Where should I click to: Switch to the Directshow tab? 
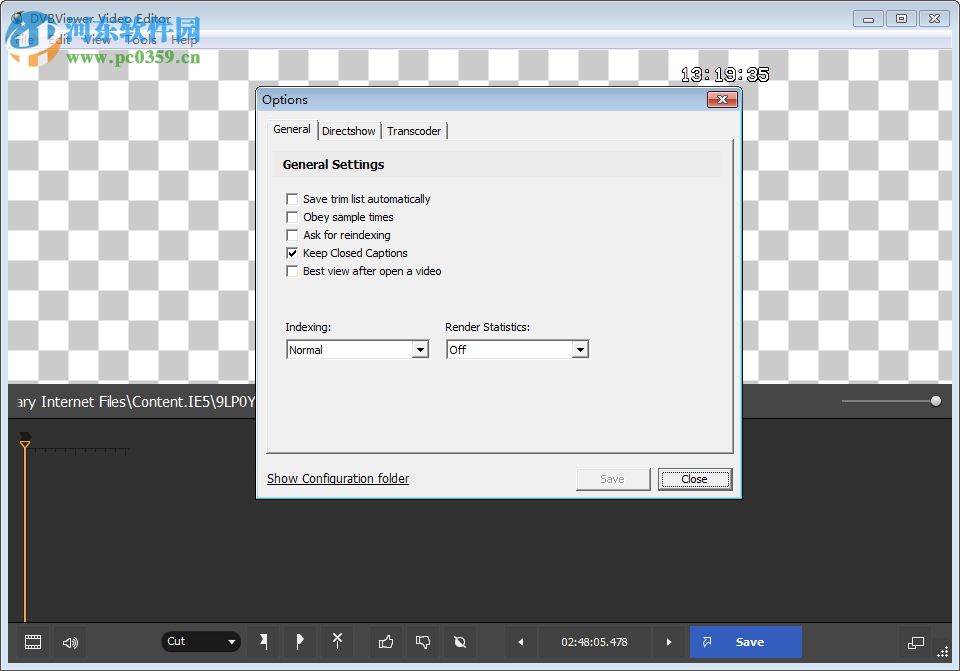348,130
